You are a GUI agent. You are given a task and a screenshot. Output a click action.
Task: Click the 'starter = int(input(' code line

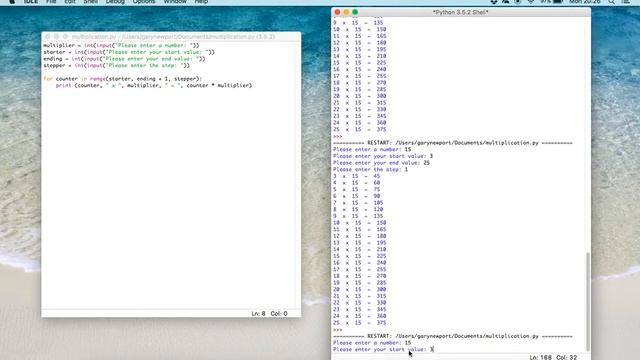pos(129,52)
